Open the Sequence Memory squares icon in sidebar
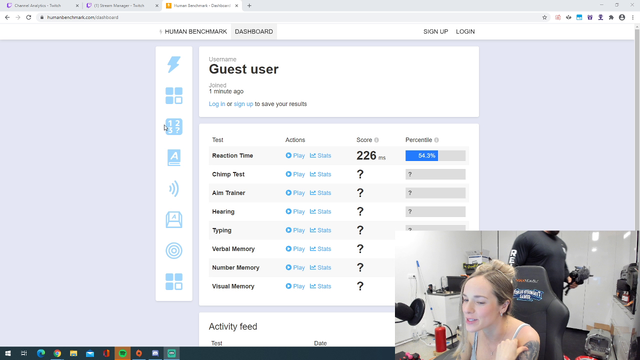 [174, 96]
